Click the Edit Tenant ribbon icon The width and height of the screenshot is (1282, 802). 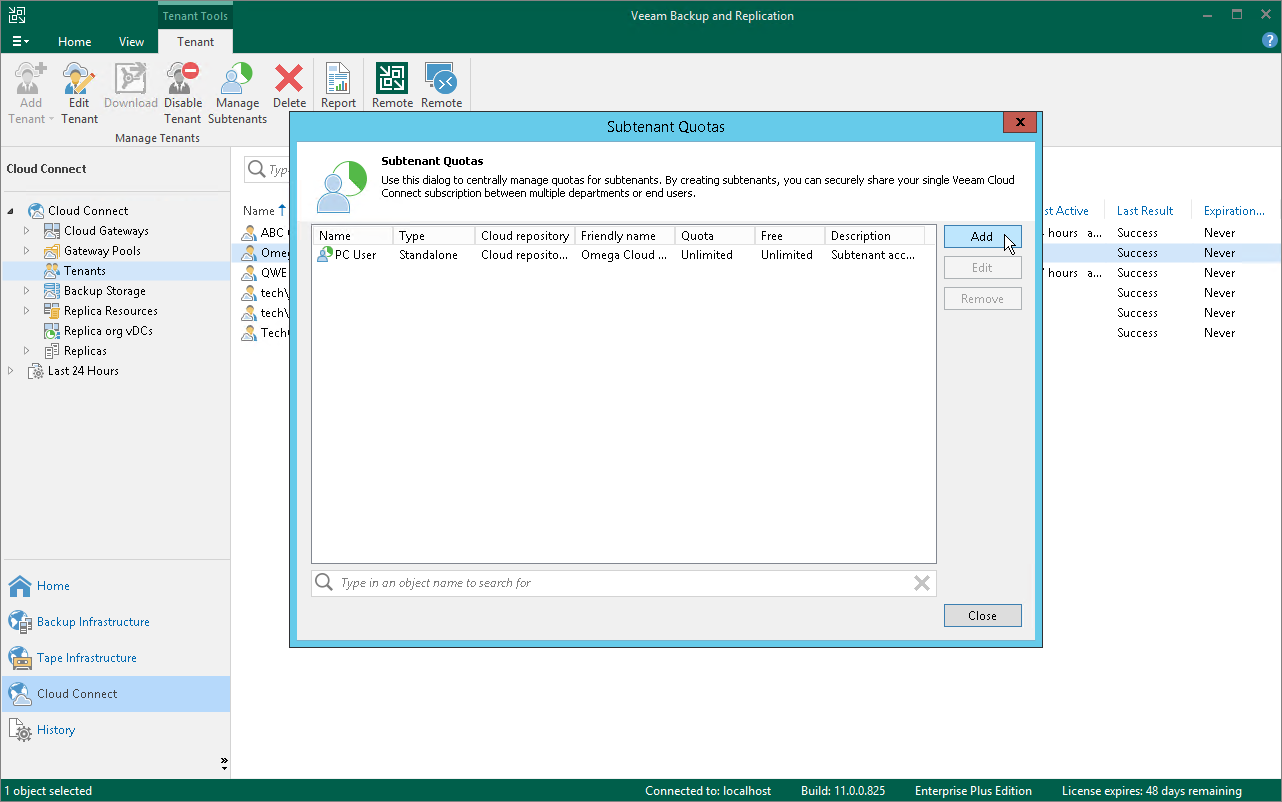pyautogui.click(x=79, y=78)
